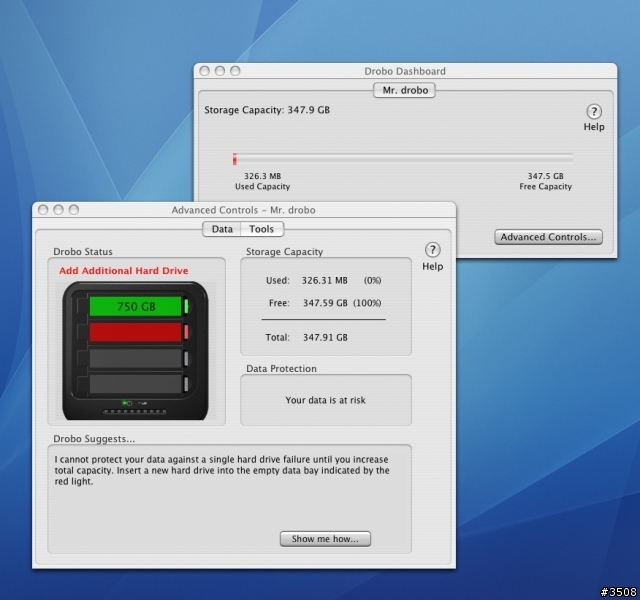This screenshot has width=640, height=600.
Task: Open Help in the Drobo Dashboard window
Action: [594, 111]
